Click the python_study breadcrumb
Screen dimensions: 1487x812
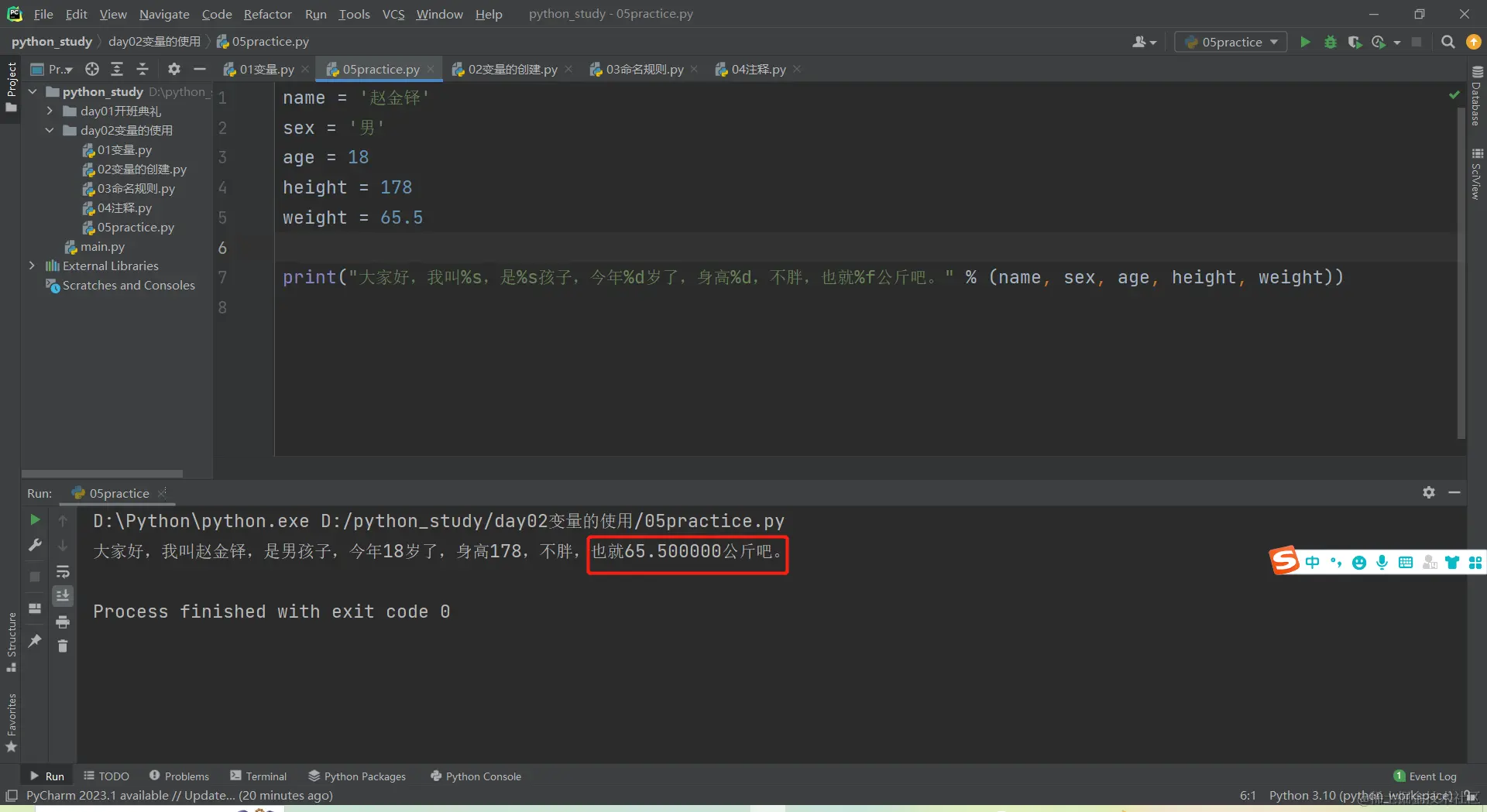point(51,41)
